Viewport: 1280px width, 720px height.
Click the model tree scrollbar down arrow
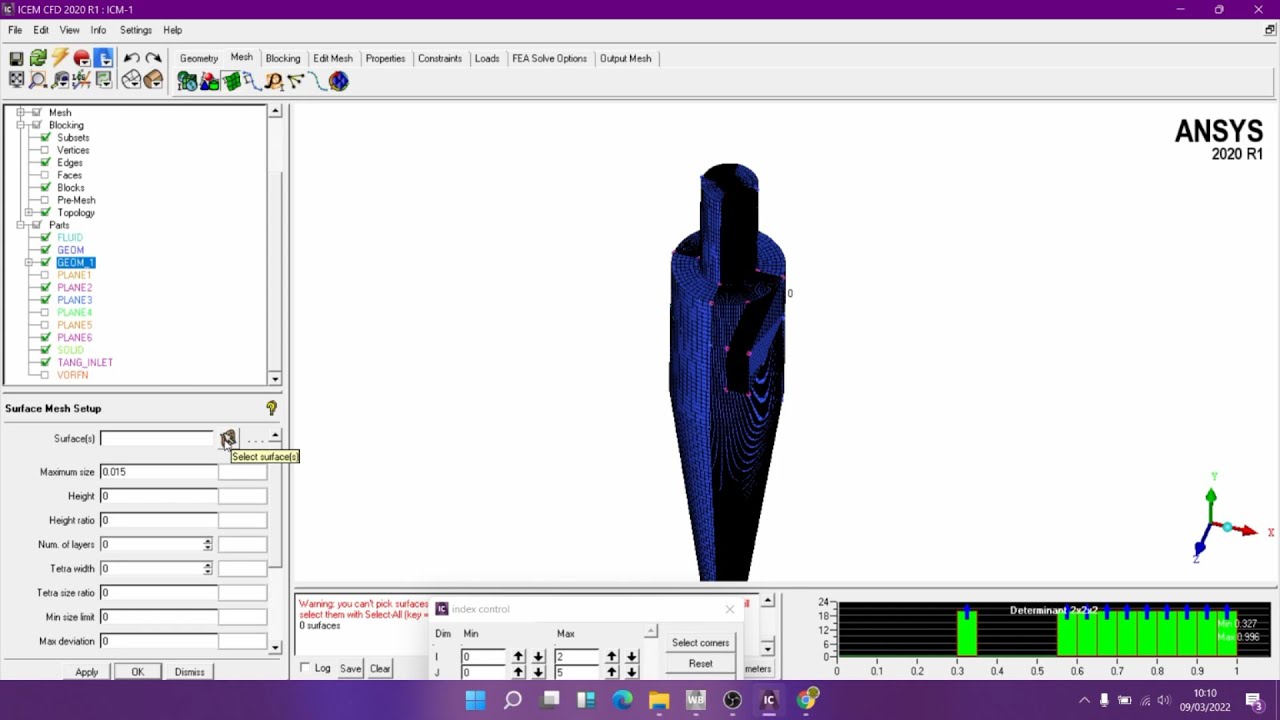point(275,379)
